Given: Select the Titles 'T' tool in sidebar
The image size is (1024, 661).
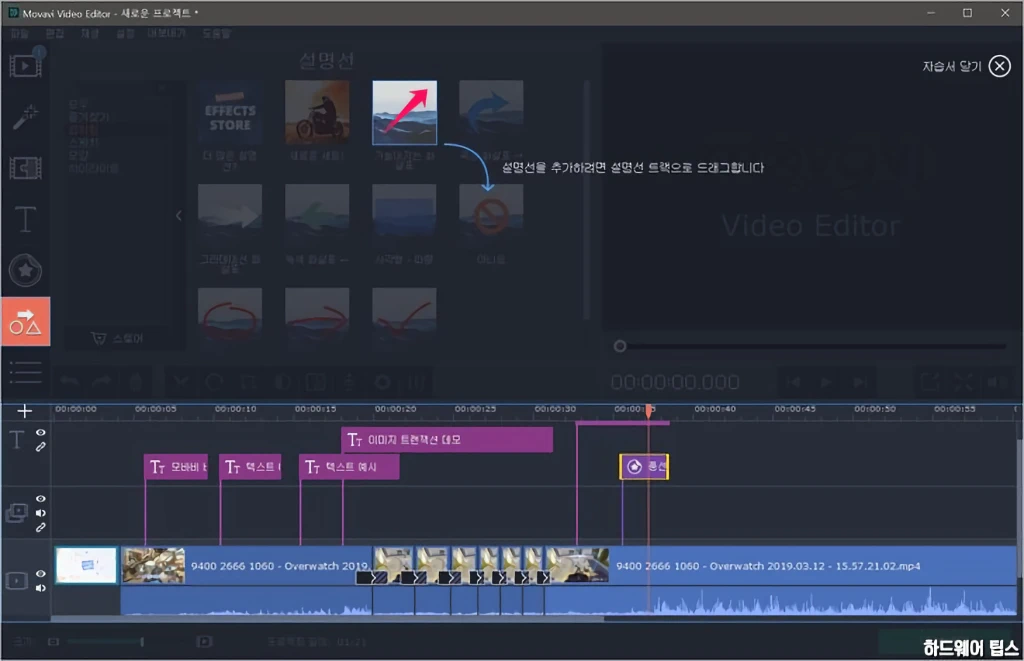Looking at the screenshot, I should pyautogui.click(x=25, y=219).
